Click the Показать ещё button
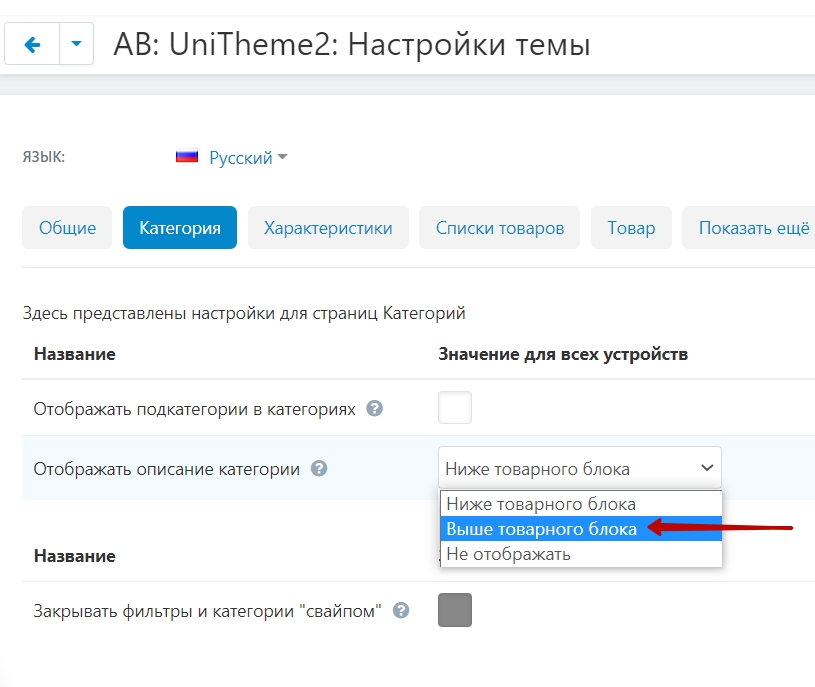Viewport: 815px width, 687px height. (753, 228)
